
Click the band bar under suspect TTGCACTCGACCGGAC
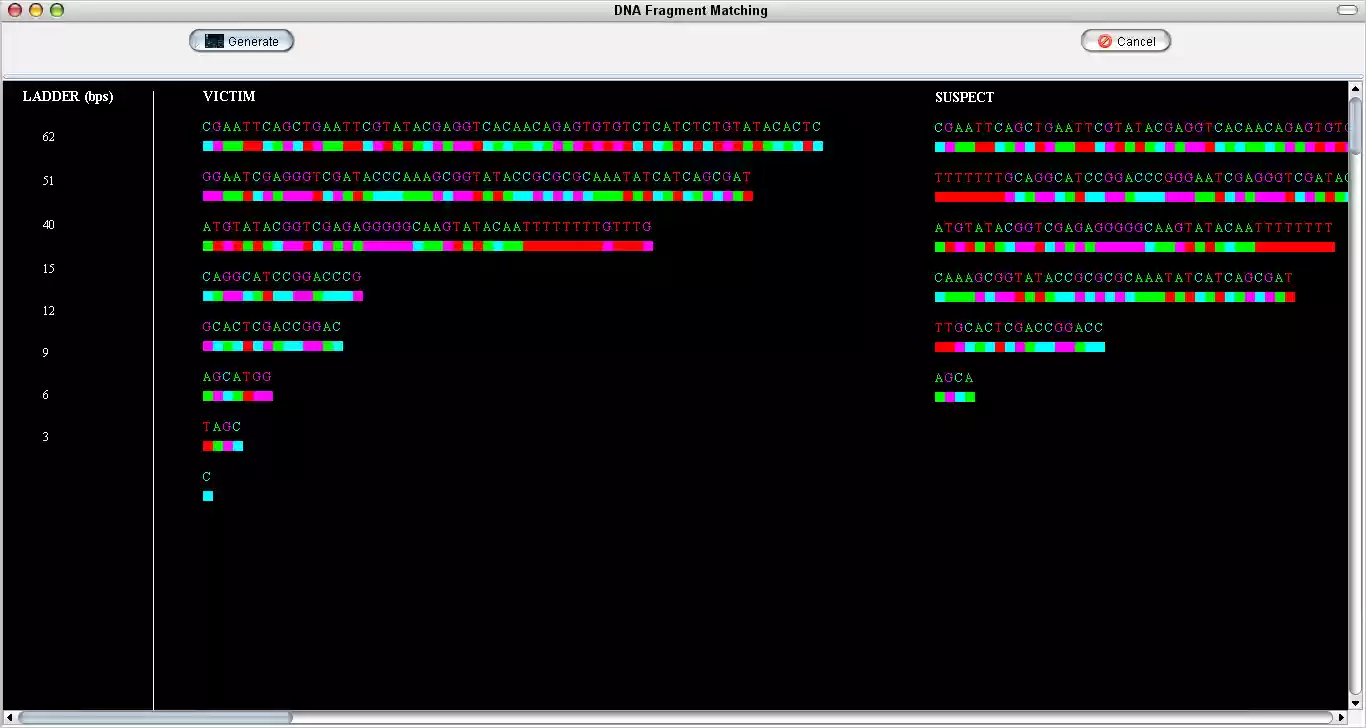(1019, 347)
